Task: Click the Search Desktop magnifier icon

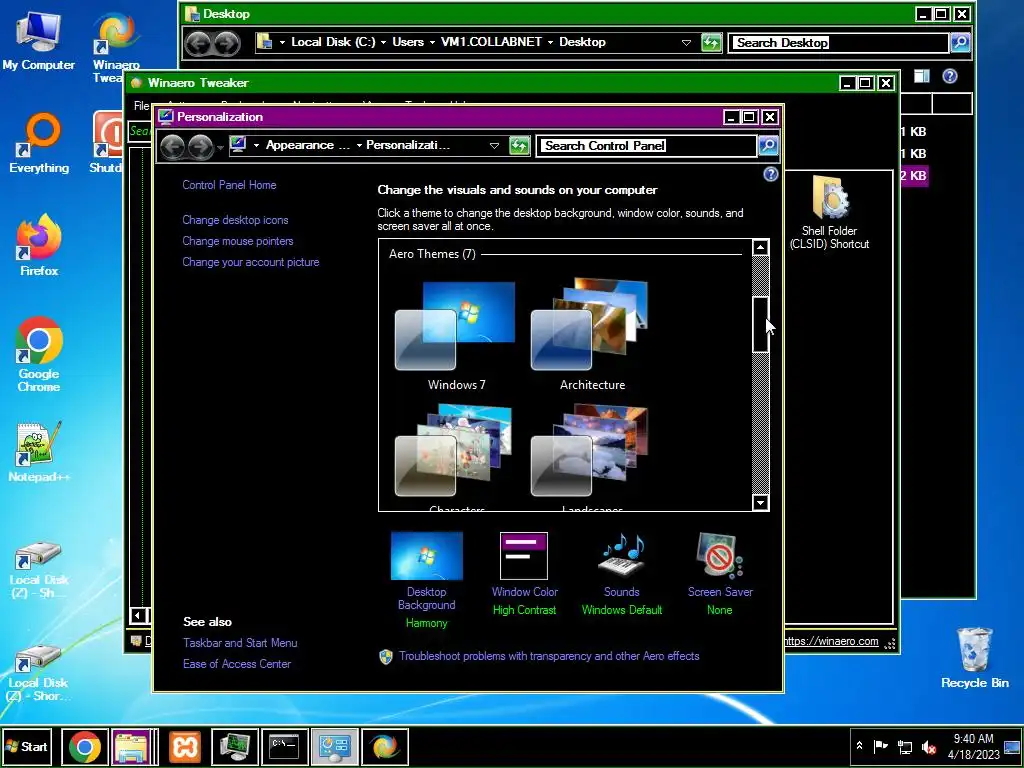Action: click(x=960, y=43)
